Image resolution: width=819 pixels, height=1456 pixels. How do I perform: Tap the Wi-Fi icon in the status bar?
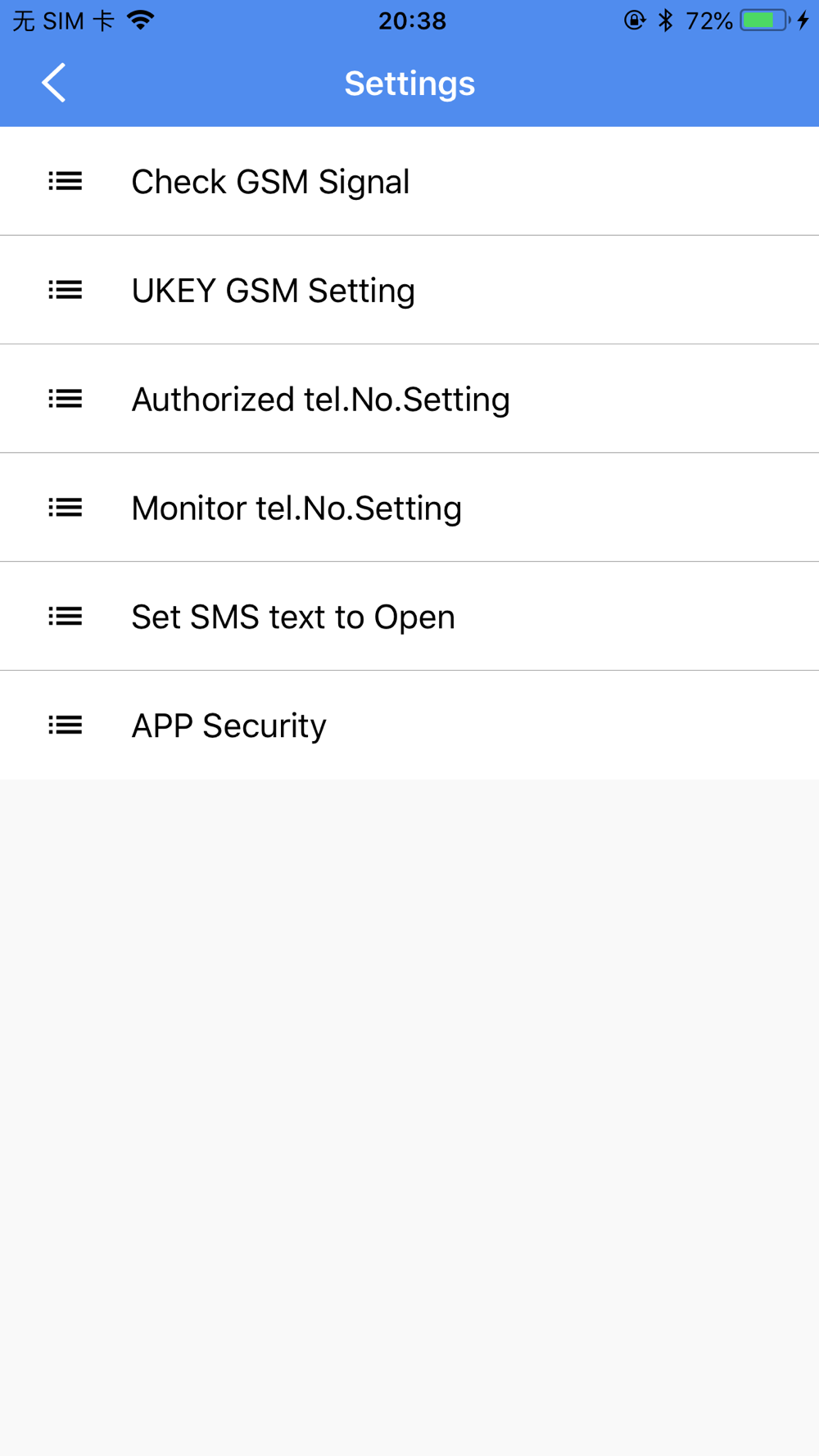point(141,20)
